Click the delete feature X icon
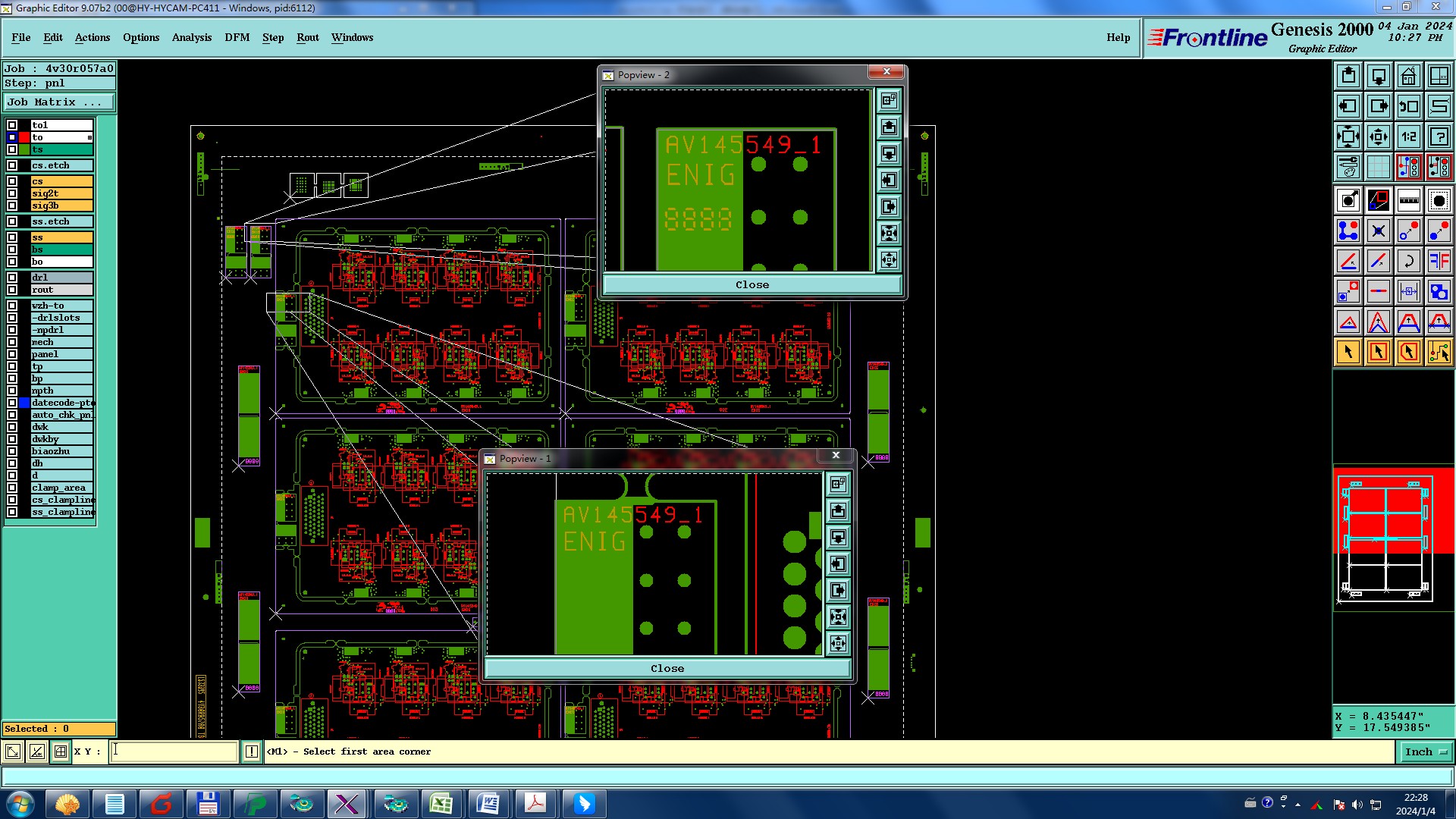1456x819 pixels. click(x=1379, y=231)
